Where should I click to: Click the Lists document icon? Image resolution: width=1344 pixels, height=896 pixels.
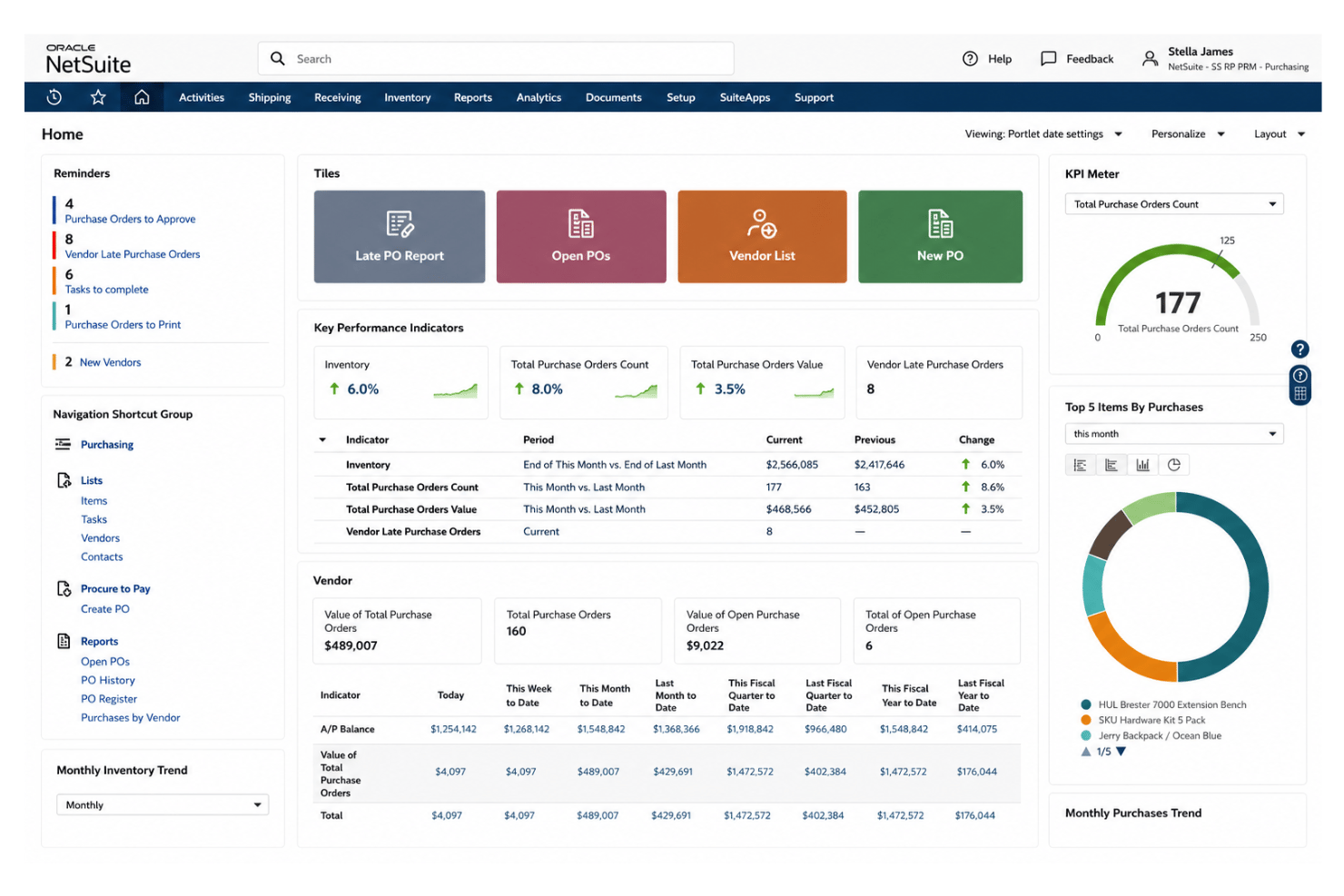pyautogui.click(x=64, y=479)
